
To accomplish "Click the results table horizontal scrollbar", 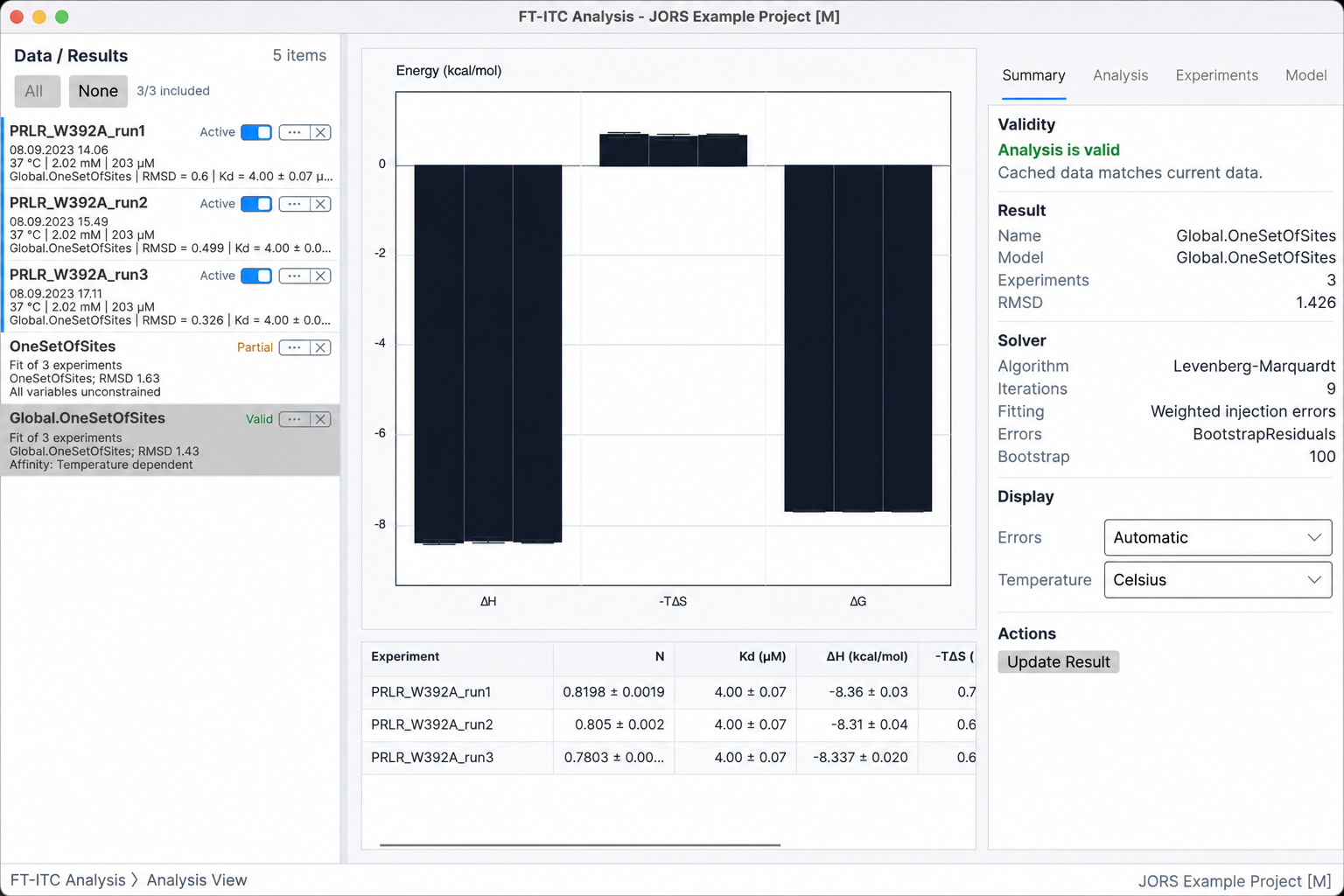I will click(x=579, y=845).
